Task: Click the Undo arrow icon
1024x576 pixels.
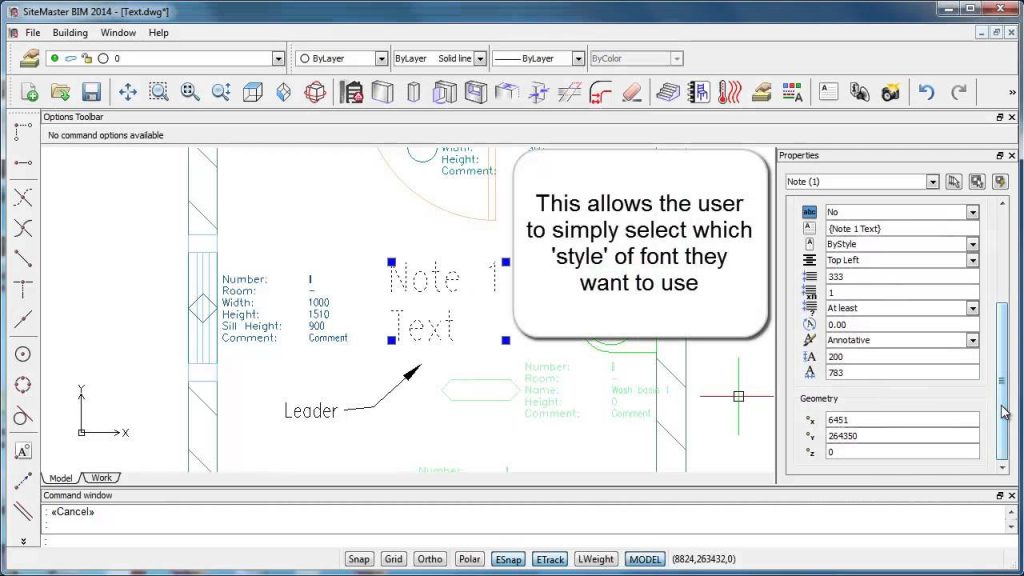Action: tap(926, 92)
